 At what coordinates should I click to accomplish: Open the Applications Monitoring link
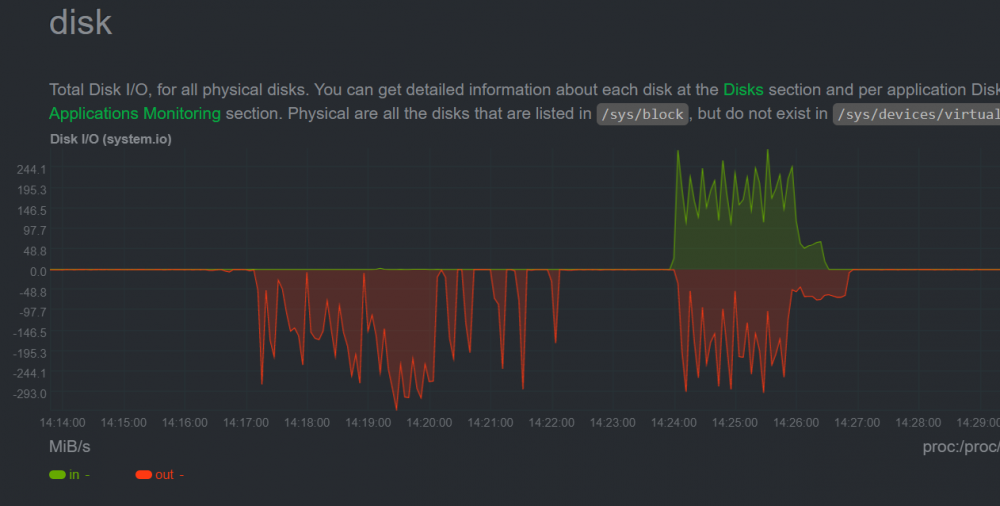point(135,114)
